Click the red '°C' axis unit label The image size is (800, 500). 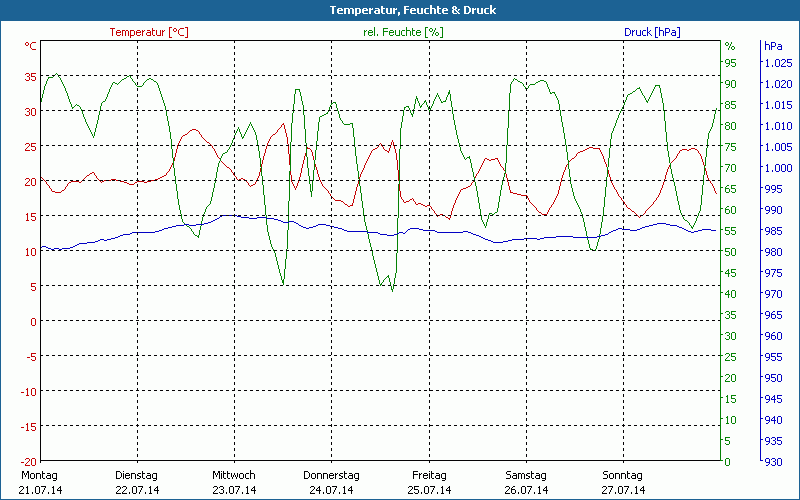click(x=31, y=46)
